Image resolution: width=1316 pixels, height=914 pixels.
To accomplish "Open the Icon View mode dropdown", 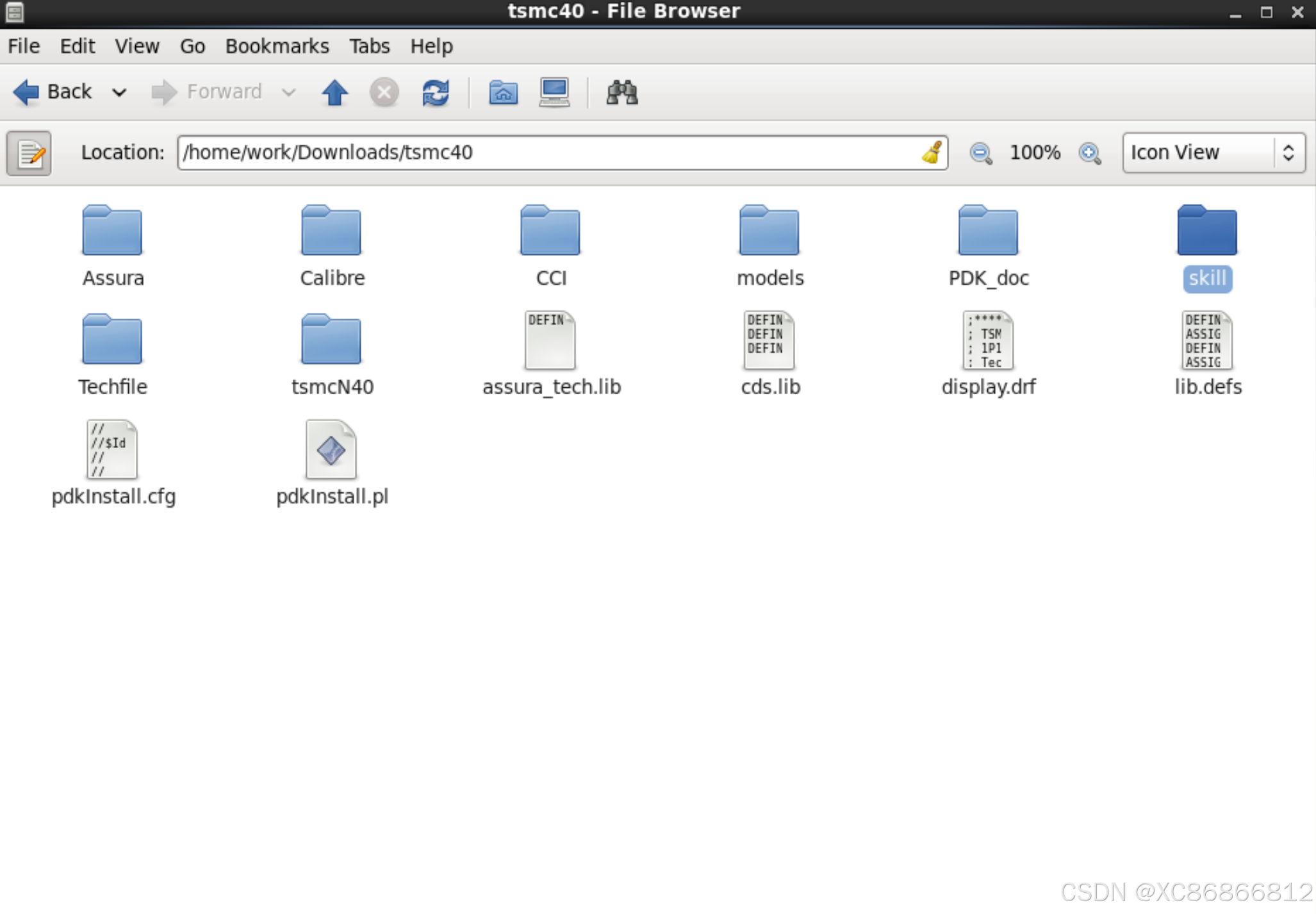I will coord(1213,153).
